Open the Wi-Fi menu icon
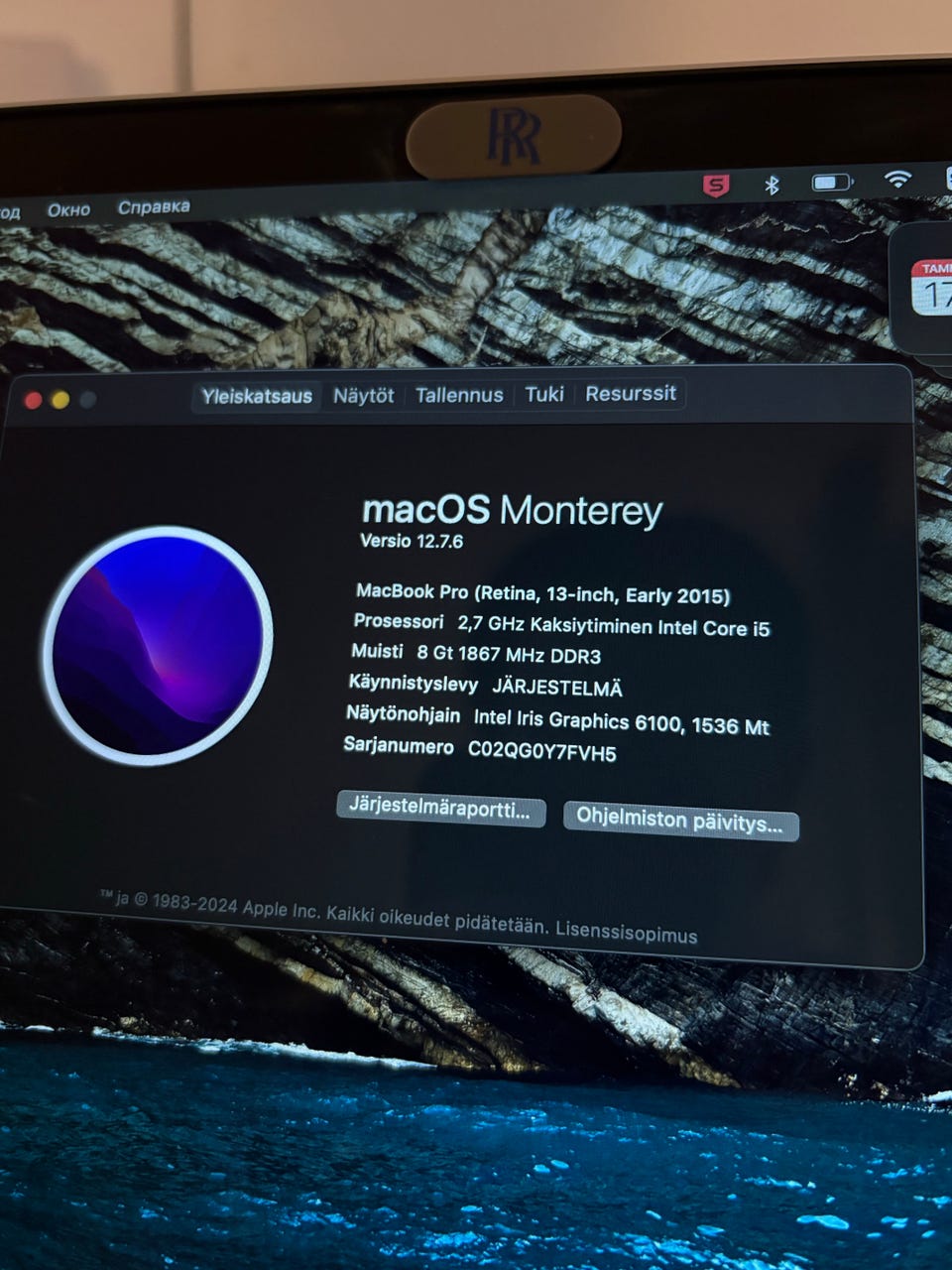 tap(897, 179)
